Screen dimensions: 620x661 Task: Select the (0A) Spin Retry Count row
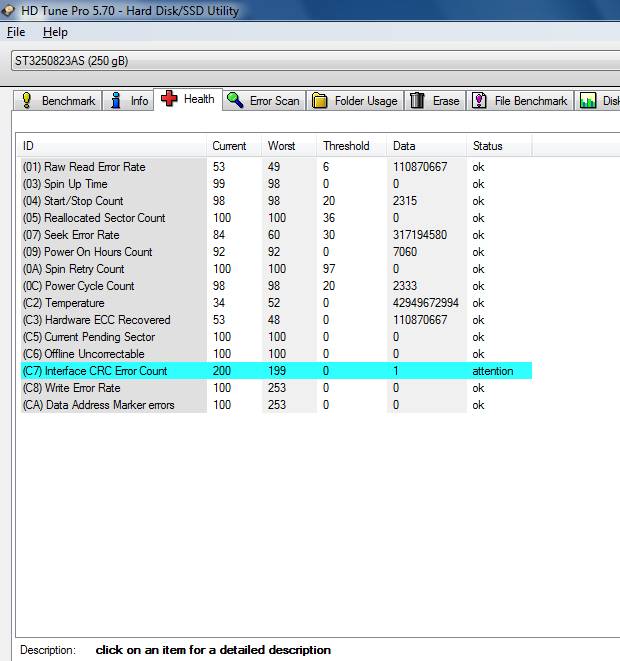click(276, 269)
